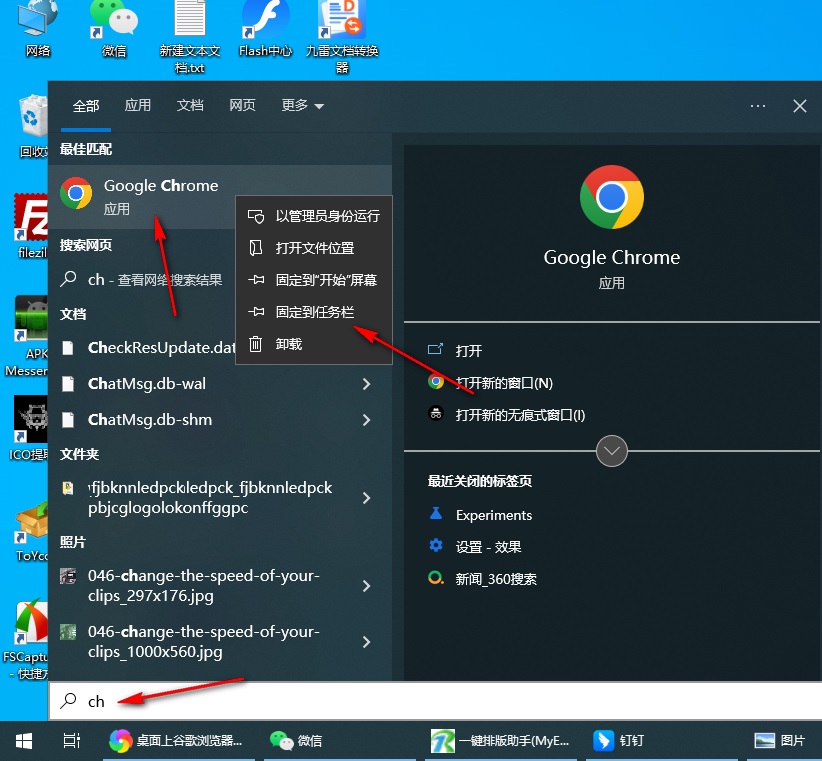This screenshot has height=761, width=822.
Task: Switch to the 网页 tab
Action: 242,105
